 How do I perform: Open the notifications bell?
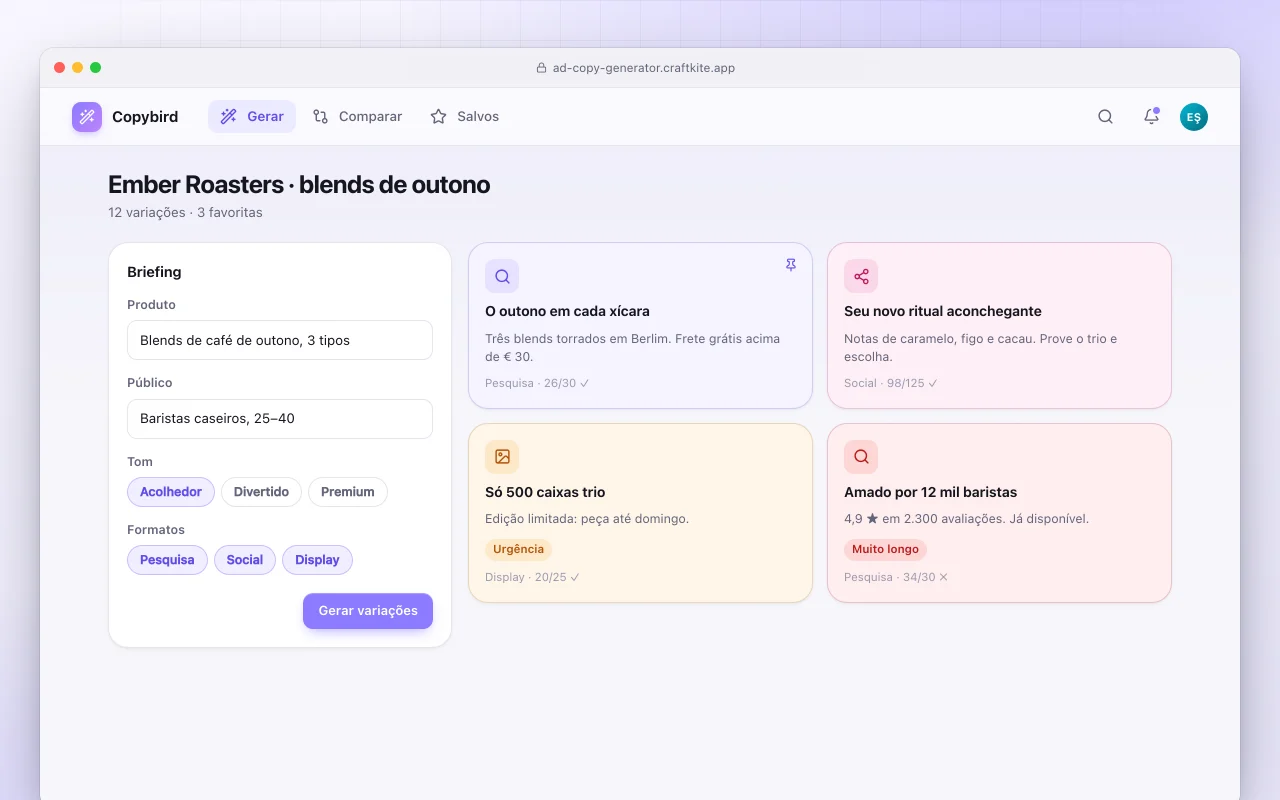point(1151,117)
